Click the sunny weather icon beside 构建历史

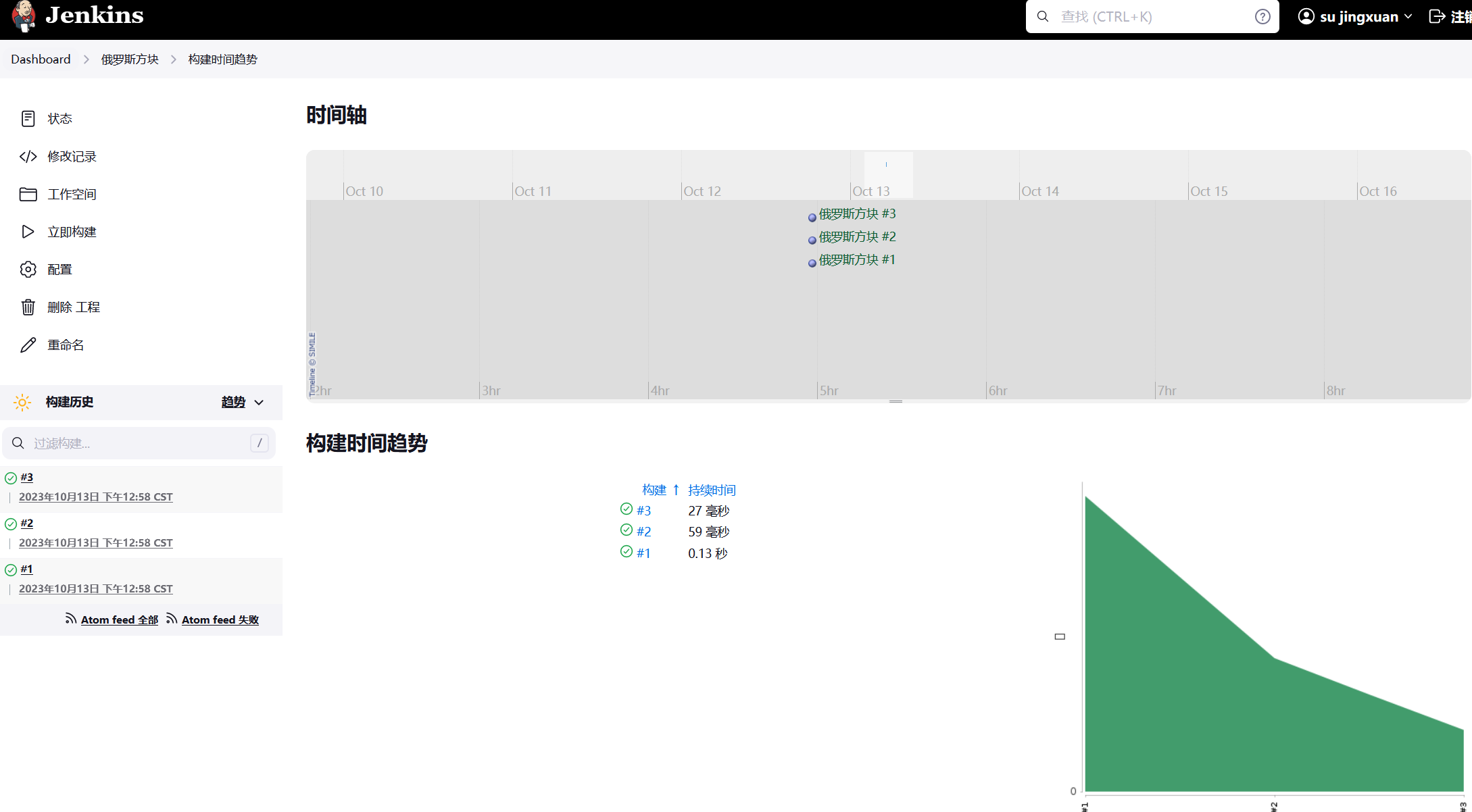point(22,403)
